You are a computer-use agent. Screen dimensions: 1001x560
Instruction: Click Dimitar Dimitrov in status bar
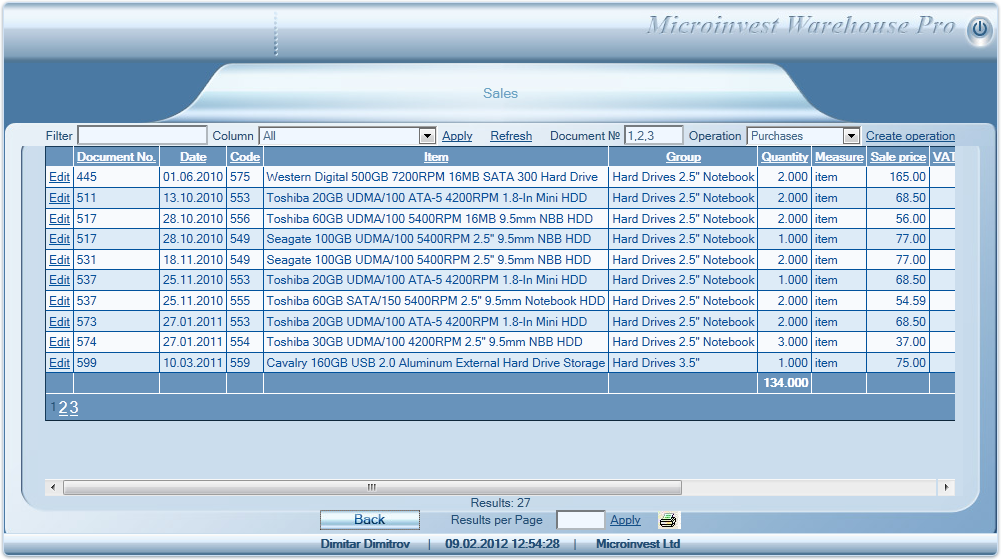pos(365,544)
